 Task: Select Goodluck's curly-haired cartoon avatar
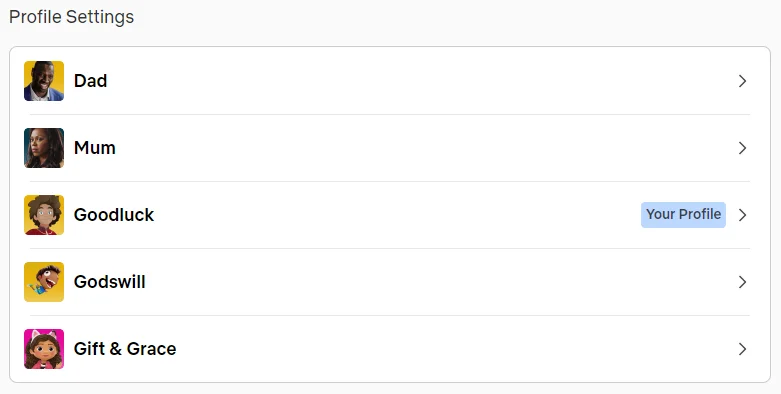[44, 215]
